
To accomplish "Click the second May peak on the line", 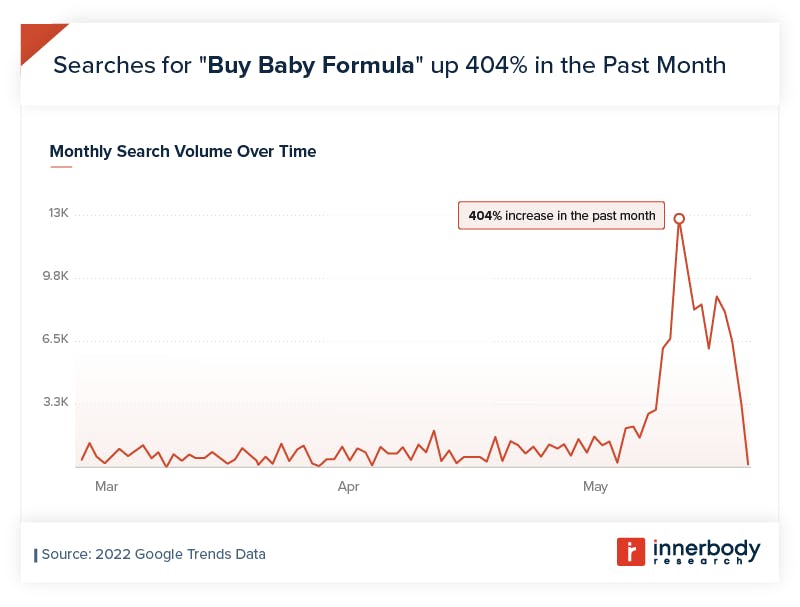I will pyautogui.click(x=717, y=297).
